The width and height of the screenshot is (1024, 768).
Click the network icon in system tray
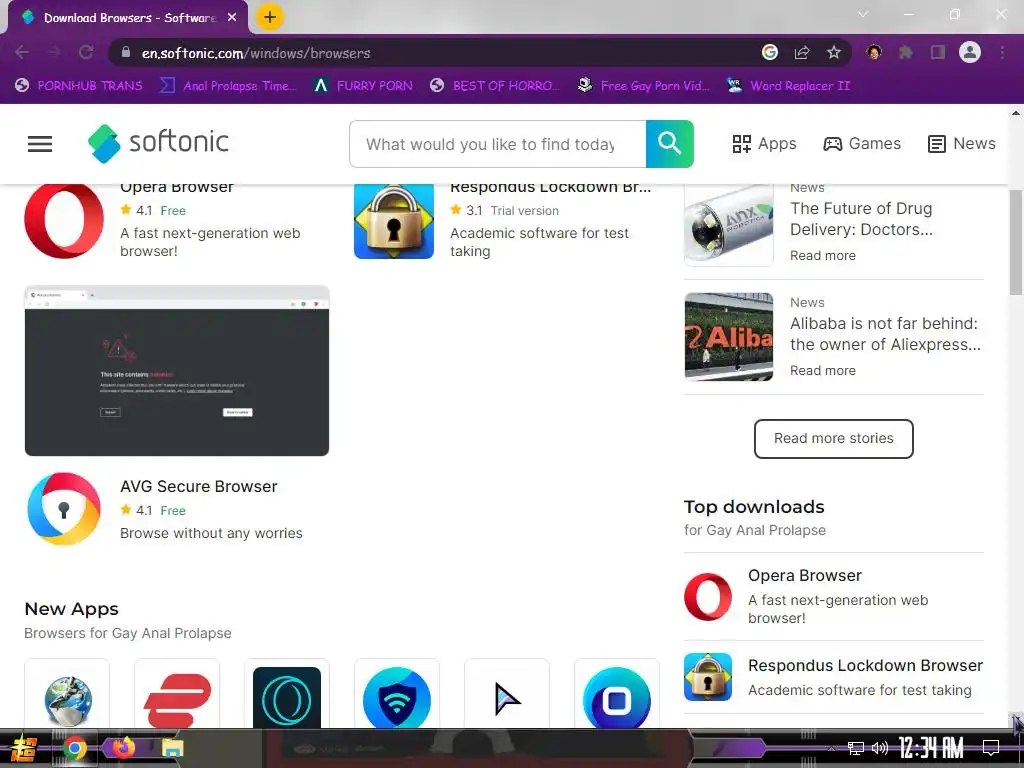(856, 748)
